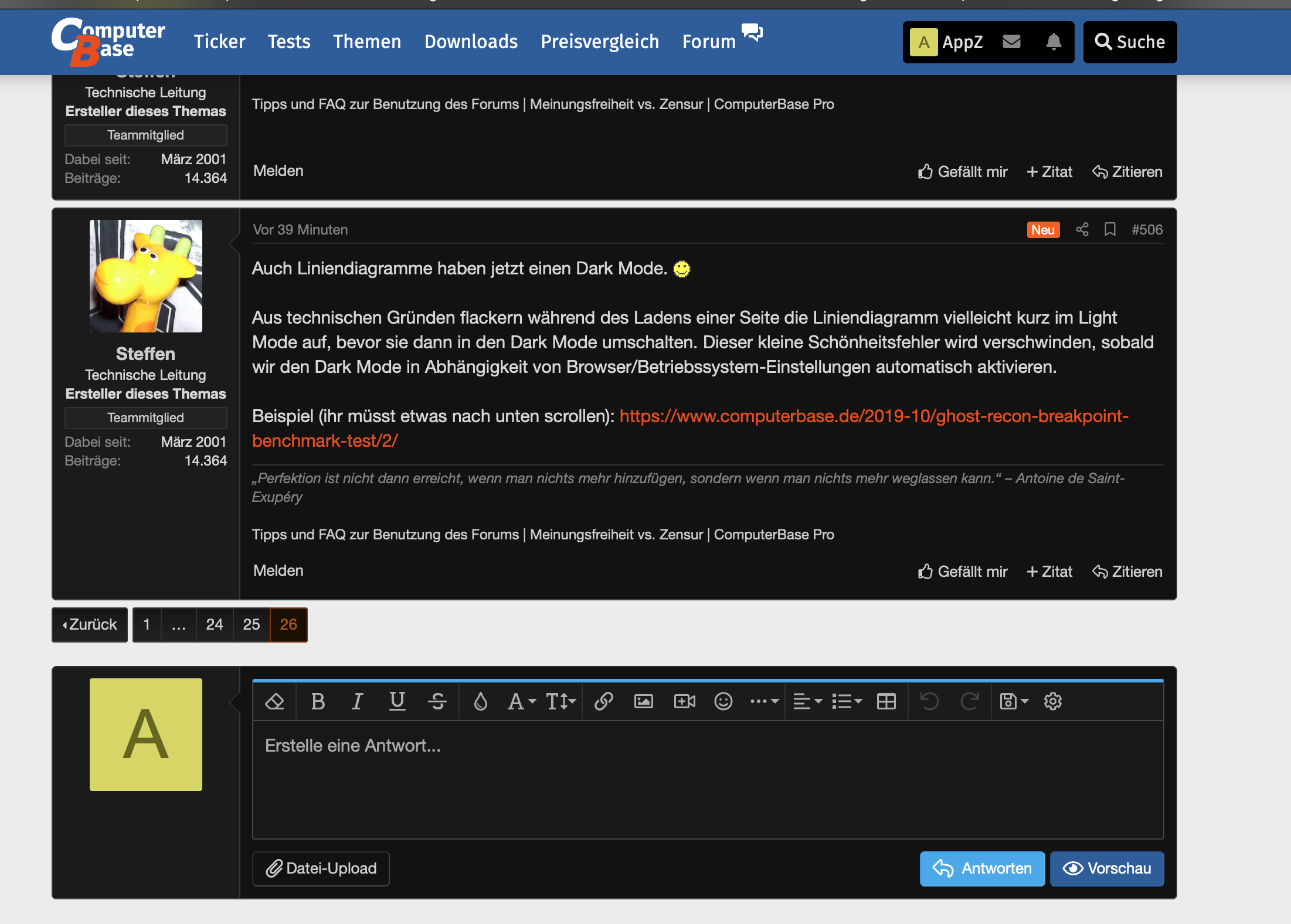Expand the text alignment dropdown
The width and height of the screenshot is (1291, 924).
[x=807, y=701]
